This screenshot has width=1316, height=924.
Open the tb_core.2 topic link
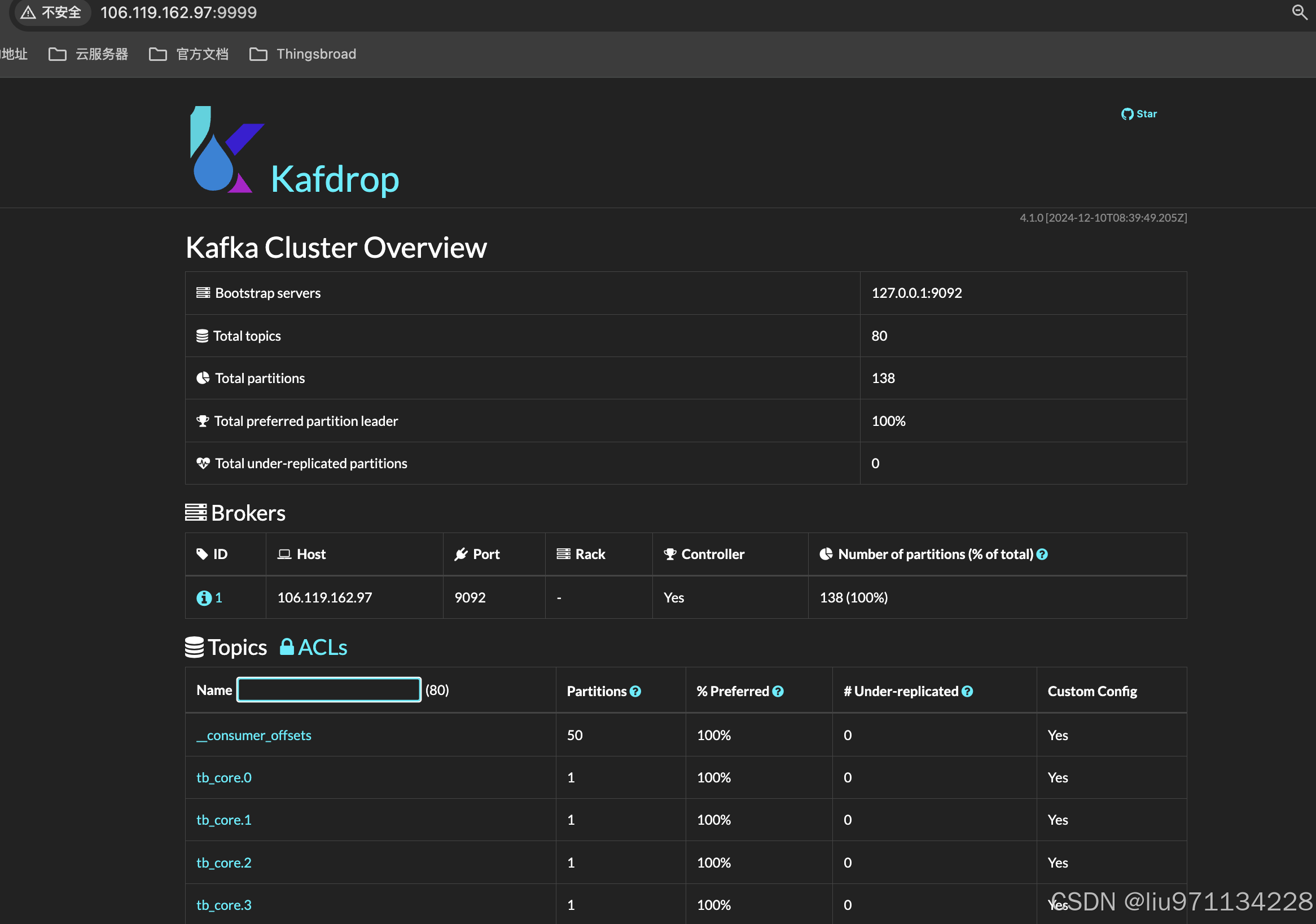coord(224,863)
